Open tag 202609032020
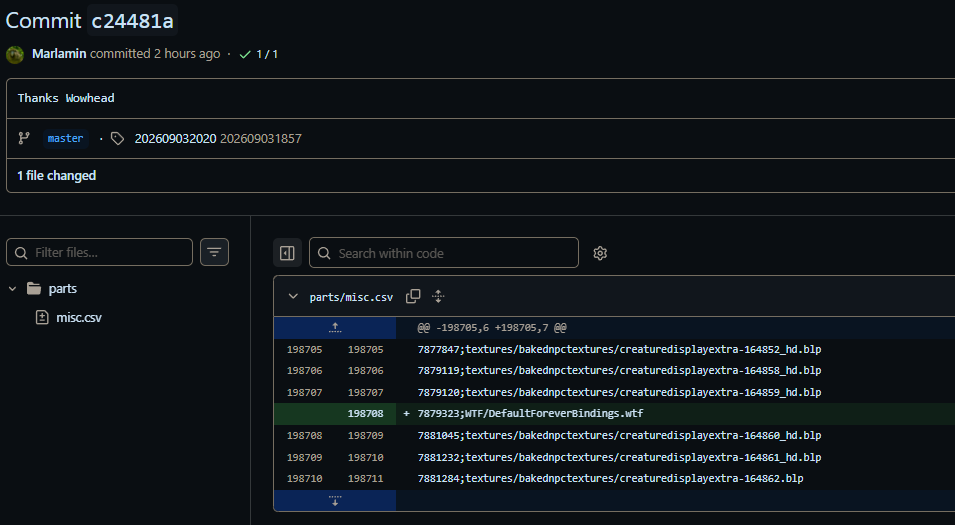The height and width of the screenshot is (525, 955). (x=175, y=139)
